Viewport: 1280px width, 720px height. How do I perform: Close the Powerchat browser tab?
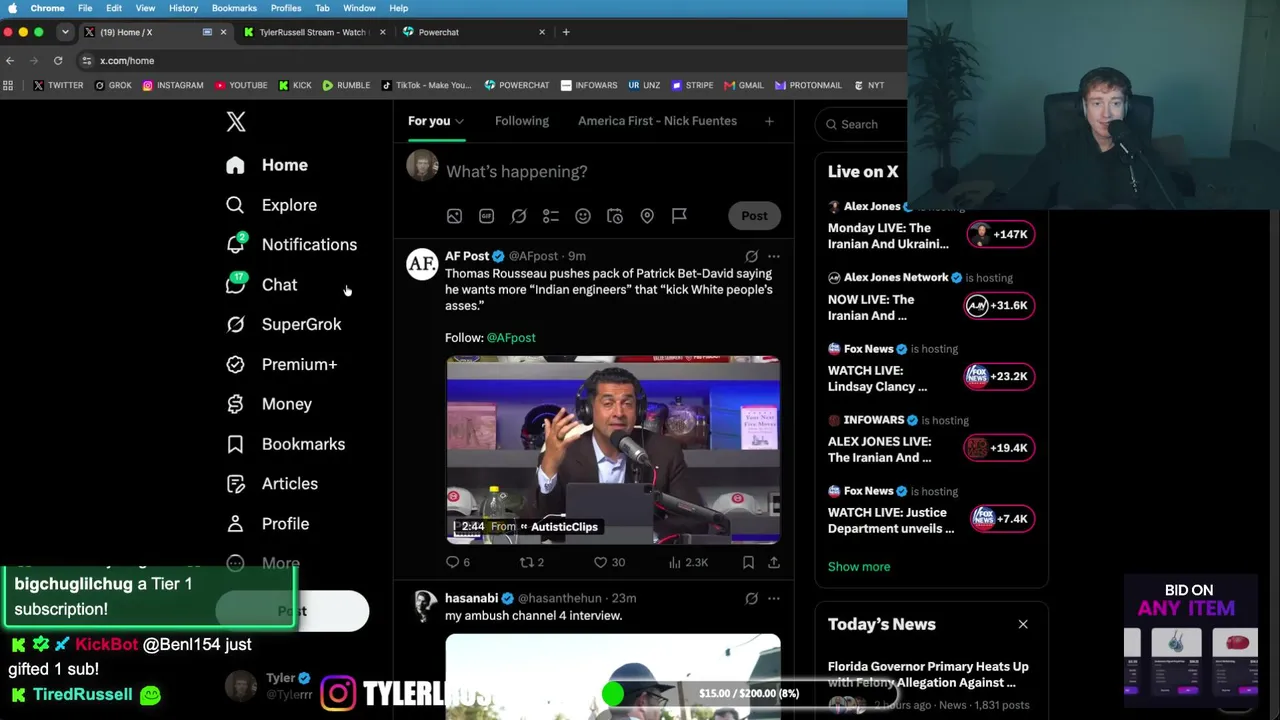tap(542, 32)
